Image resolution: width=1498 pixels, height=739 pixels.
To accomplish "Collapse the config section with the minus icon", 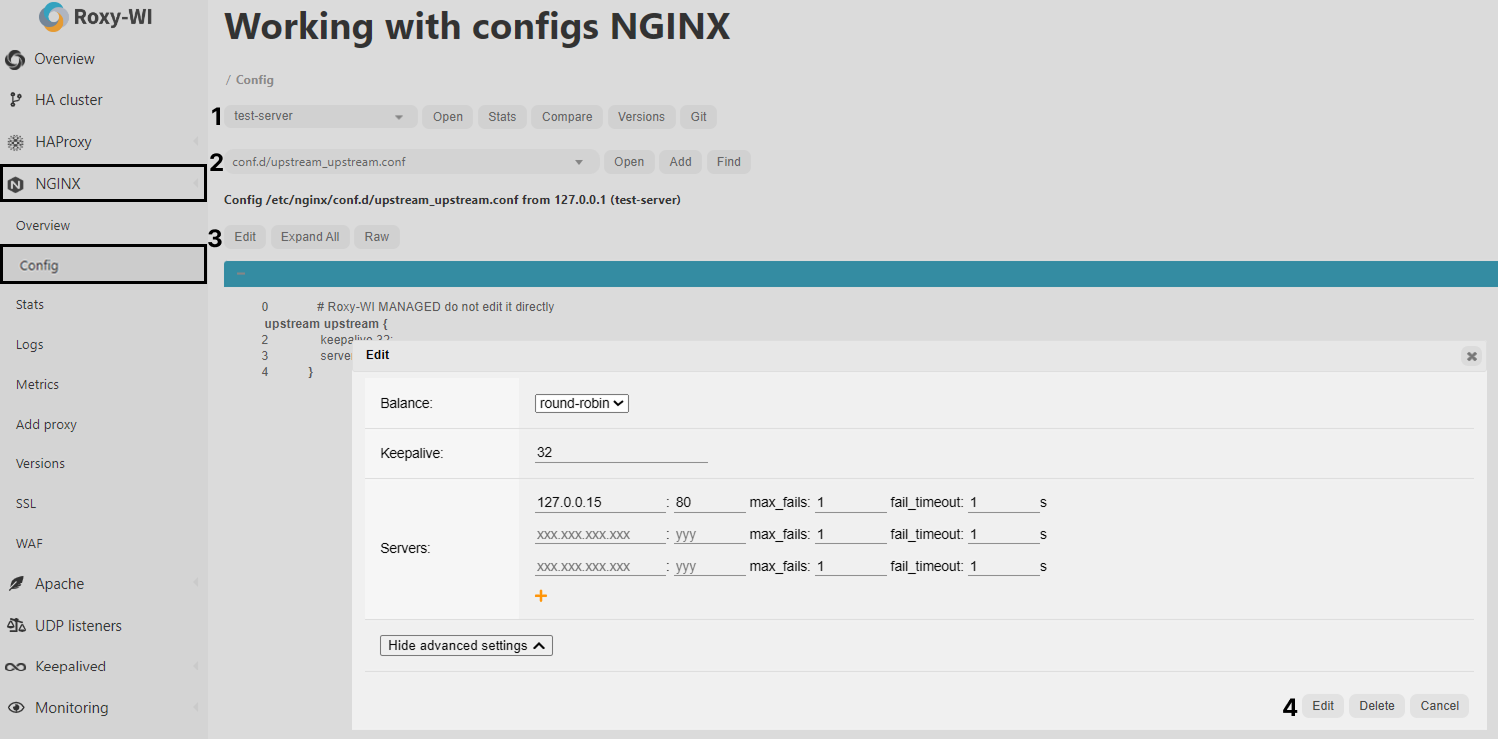I will coord(240,274).
